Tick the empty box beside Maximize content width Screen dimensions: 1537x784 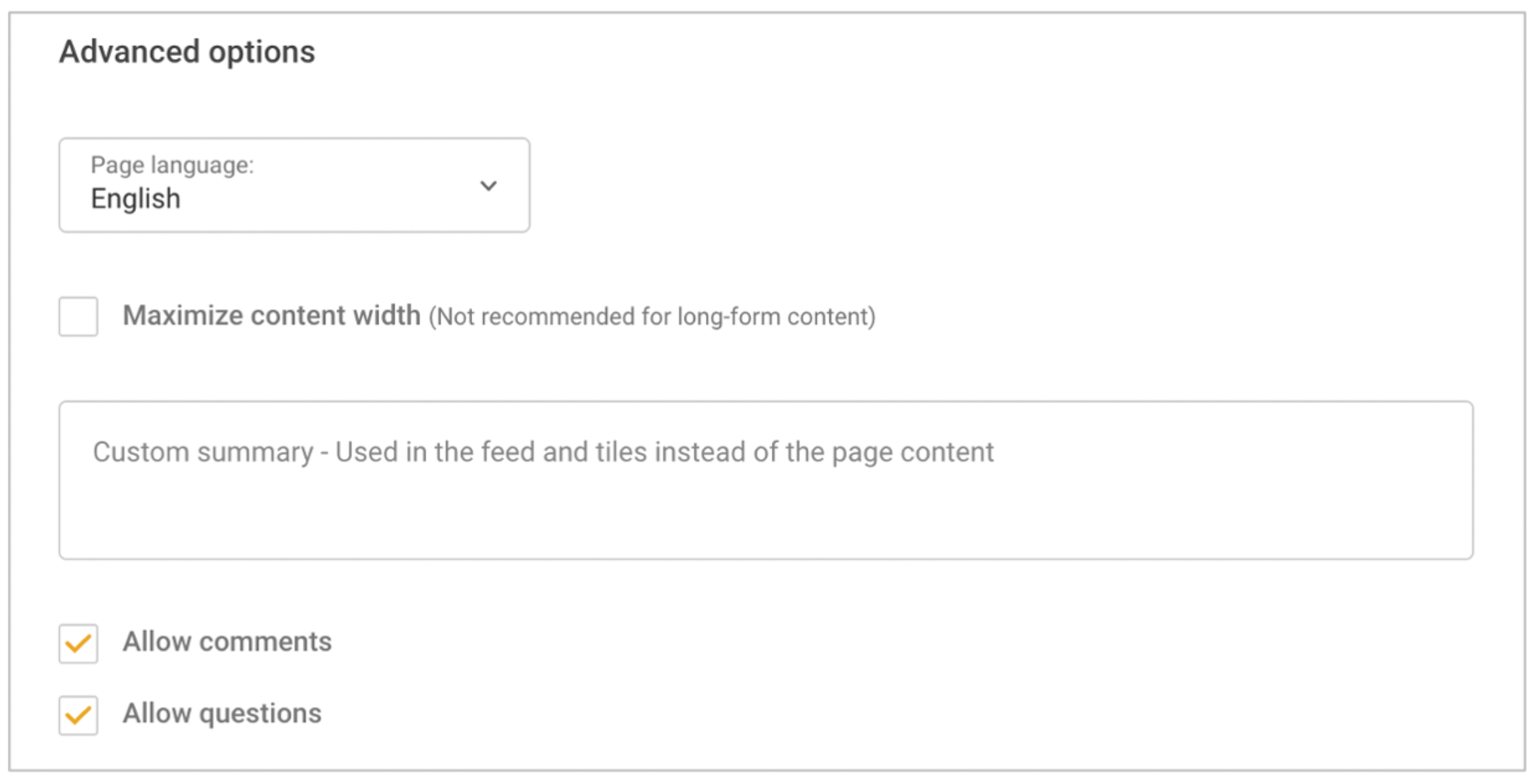coord(78,316)
